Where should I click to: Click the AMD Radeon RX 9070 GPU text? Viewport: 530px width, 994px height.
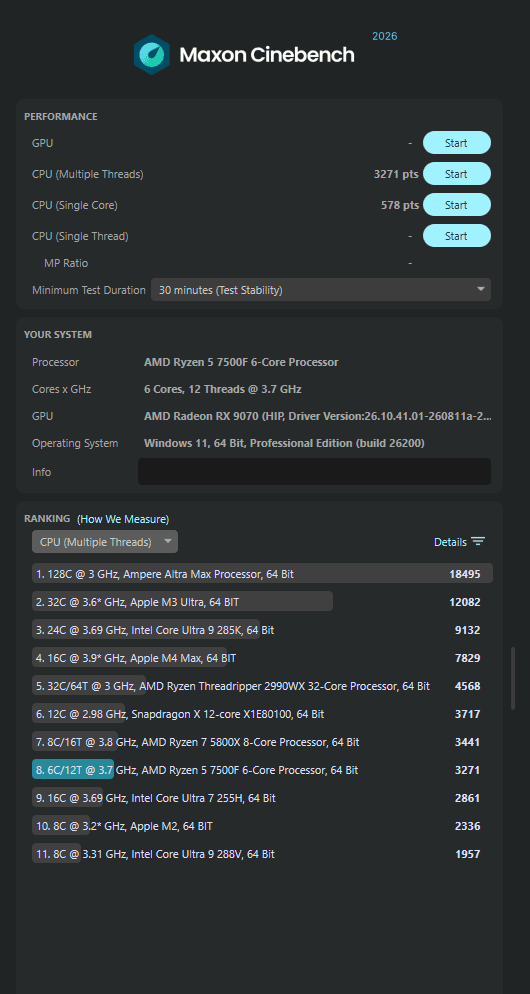tap(318, 416)
